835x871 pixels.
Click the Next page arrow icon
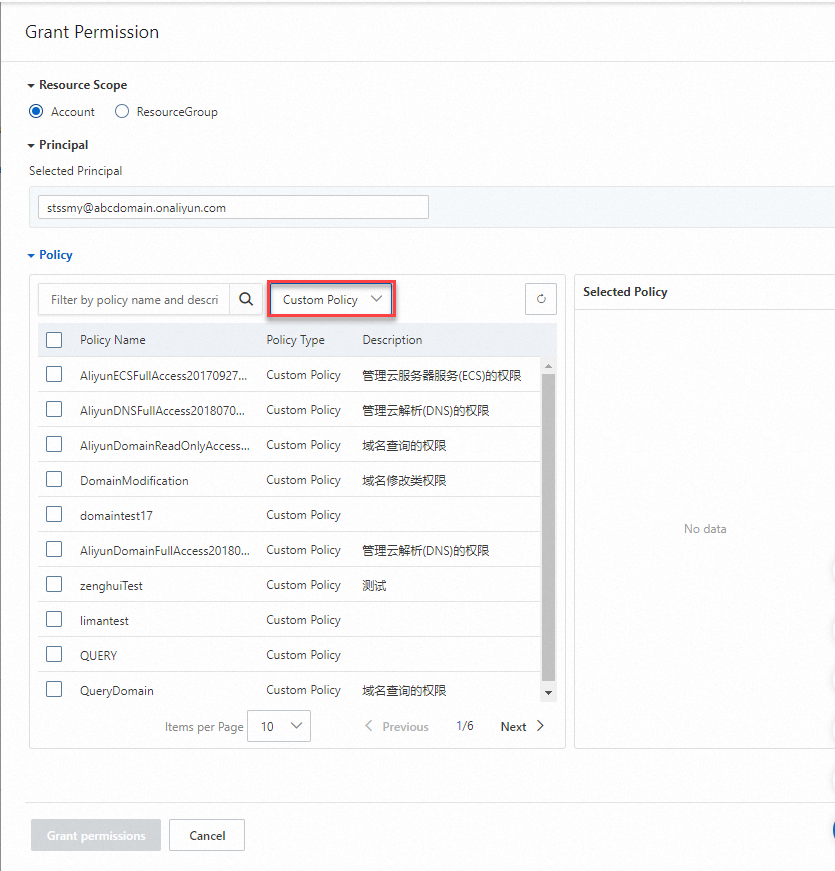[540, 726]
